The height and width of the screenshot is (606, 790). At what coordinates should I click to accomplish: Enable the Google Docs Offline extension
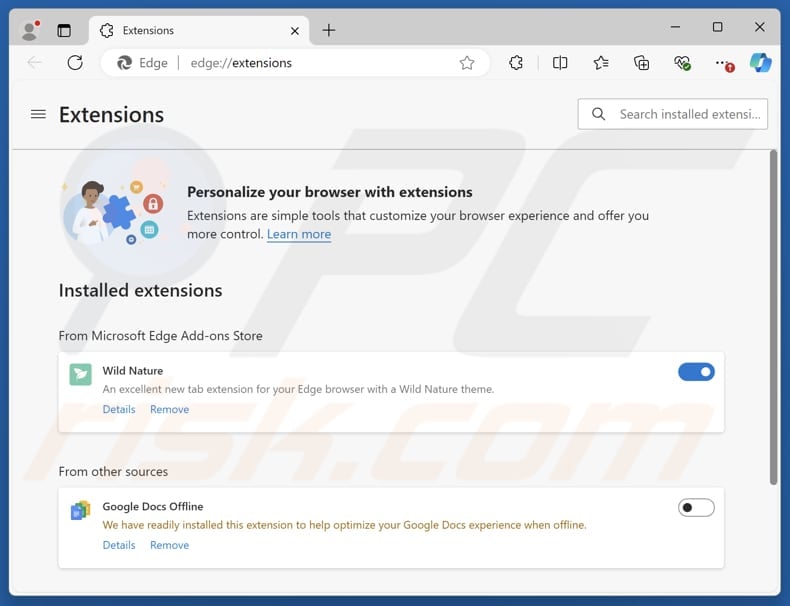coord(696,507)
